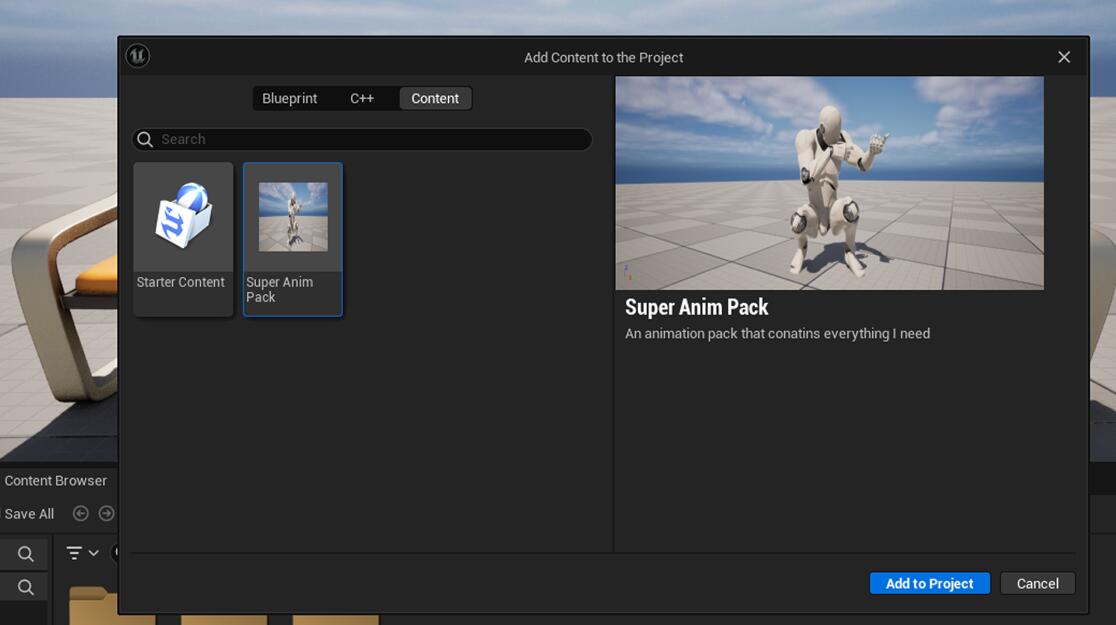Image resolution: width=1116 pixels, height=625 pixels.
Task: Click the upper search icon in sources panel
Action: click(26, 554)
